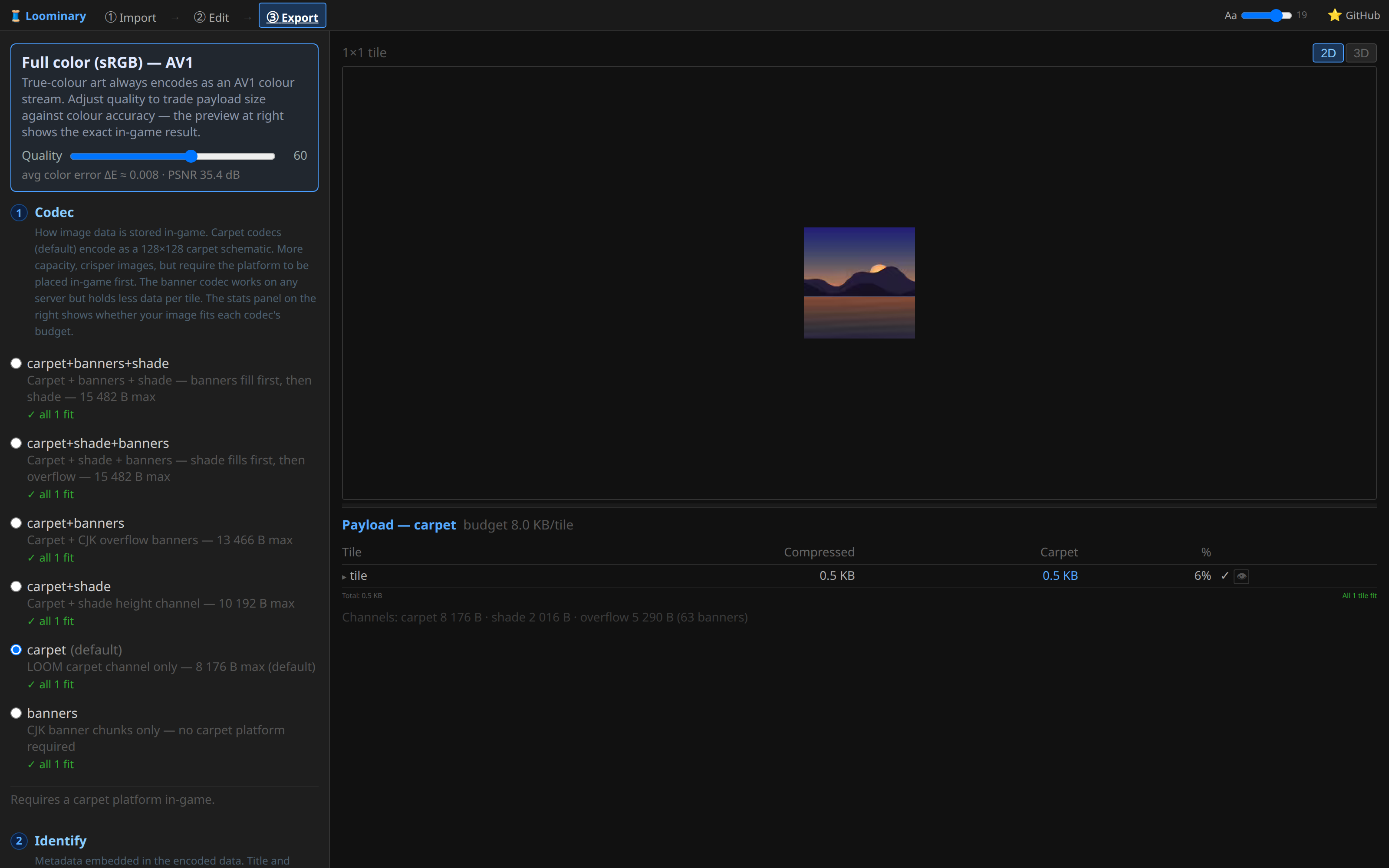Click the Identify section heading
1389x868 pixels.
point(60,841)
